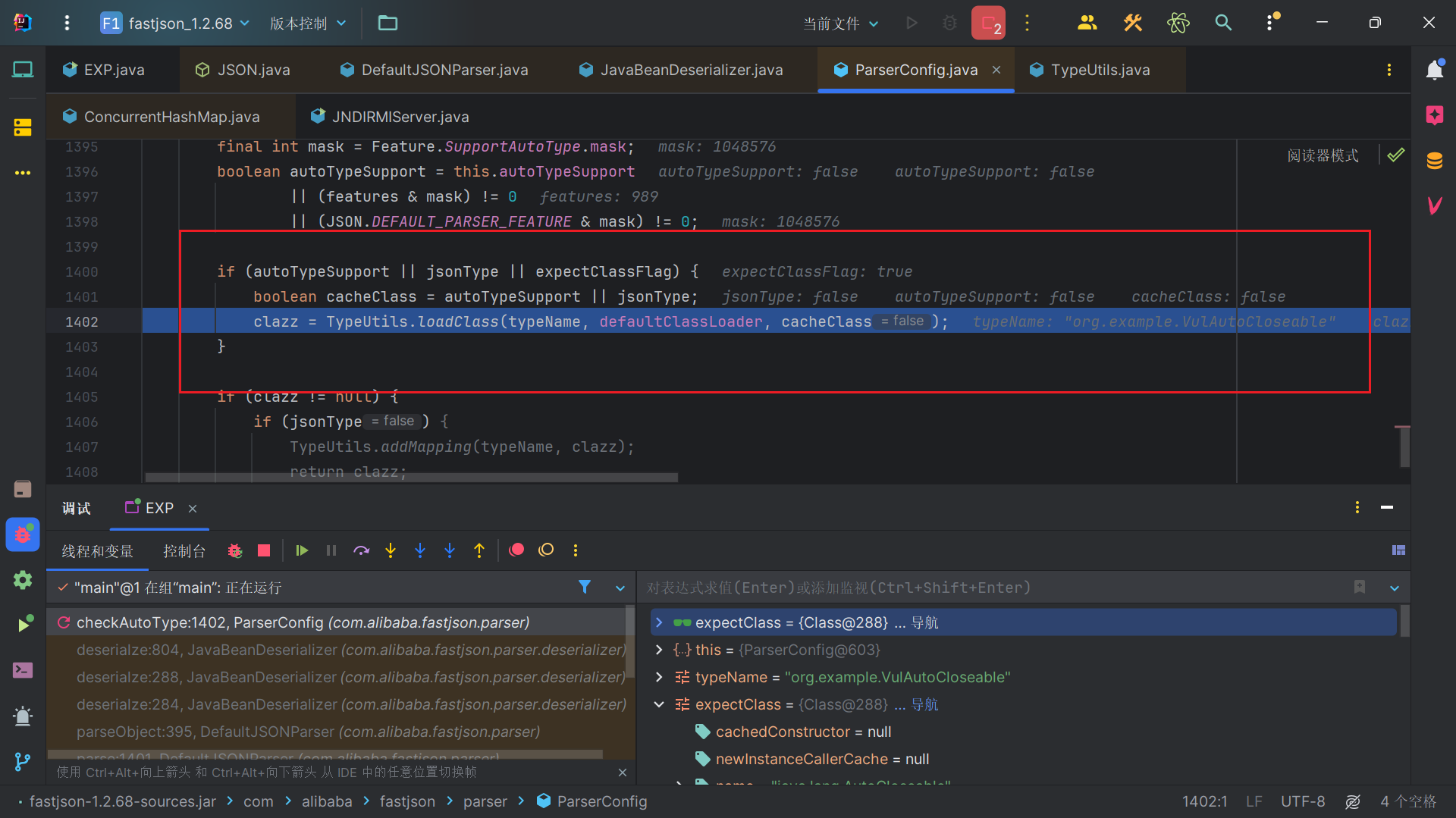1456x818 pixels.
Task: Click the Debug bug icon in top toolbar
Action: [949, 24]
